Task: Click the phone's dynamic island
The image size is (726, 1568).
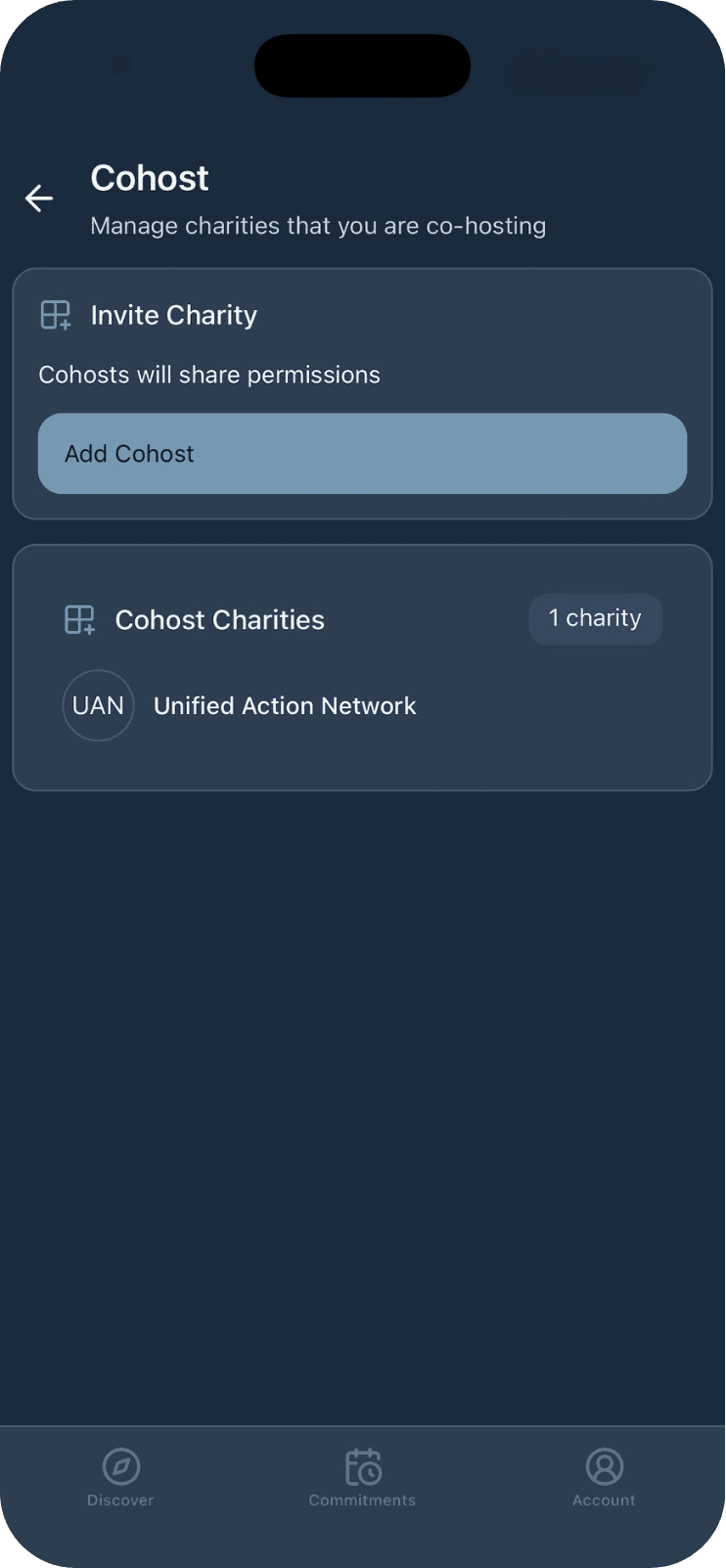Action: click(x=362, y=66)
